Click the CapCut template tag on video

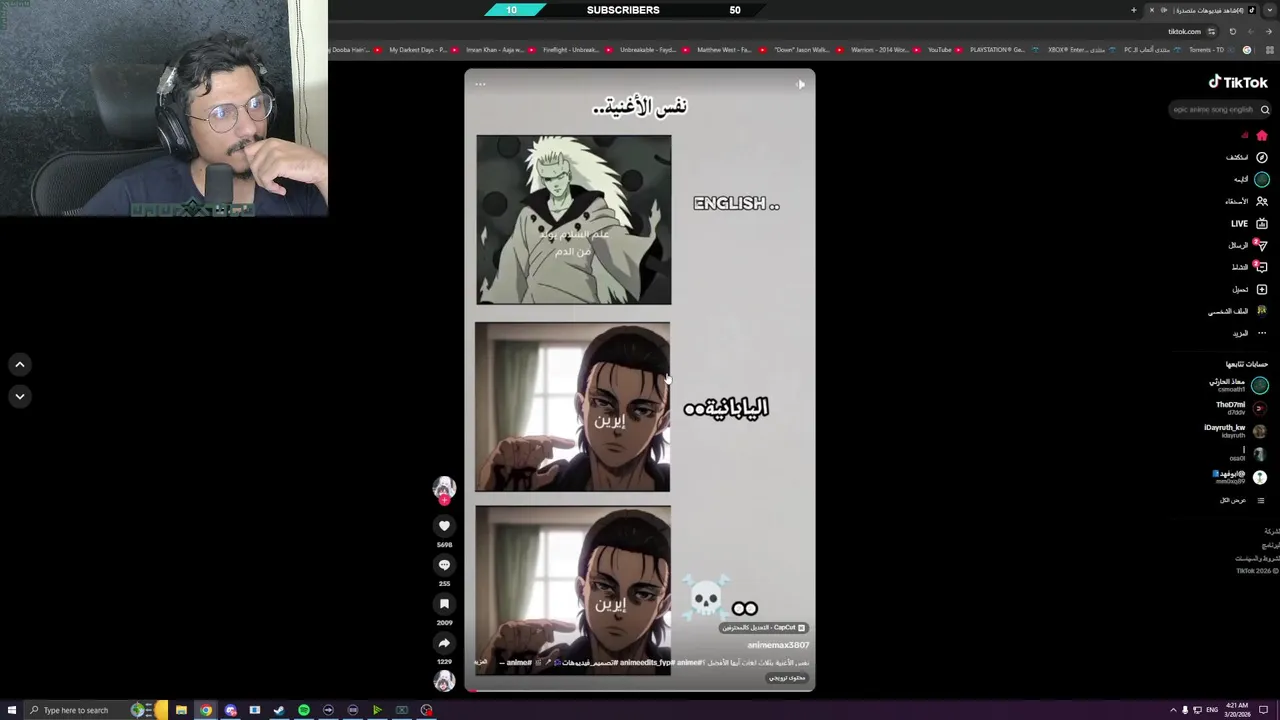click(764, 628)
